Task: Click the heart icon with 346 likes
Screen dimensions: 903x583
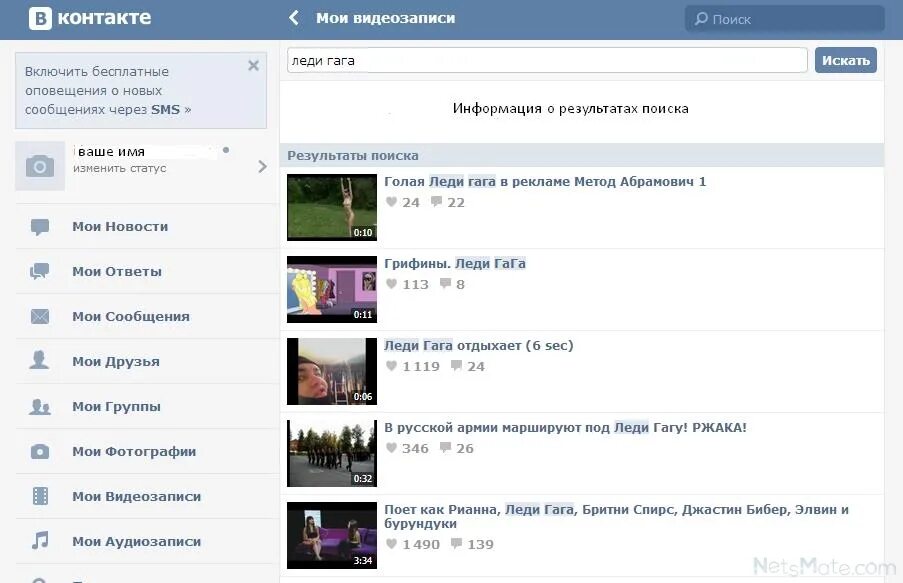Action: pos(392,448)
